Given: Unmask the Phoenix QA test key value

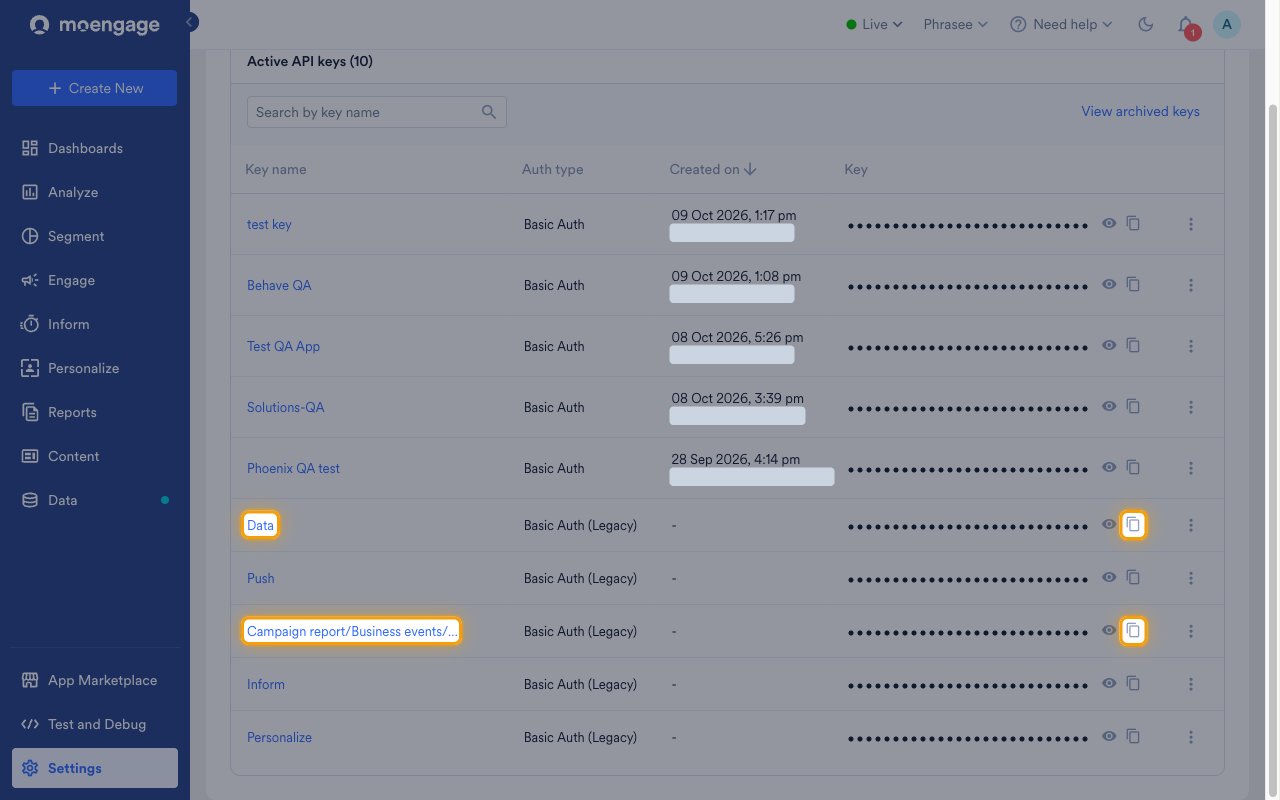Looking at the screenshot, I should coord(1109,468).
